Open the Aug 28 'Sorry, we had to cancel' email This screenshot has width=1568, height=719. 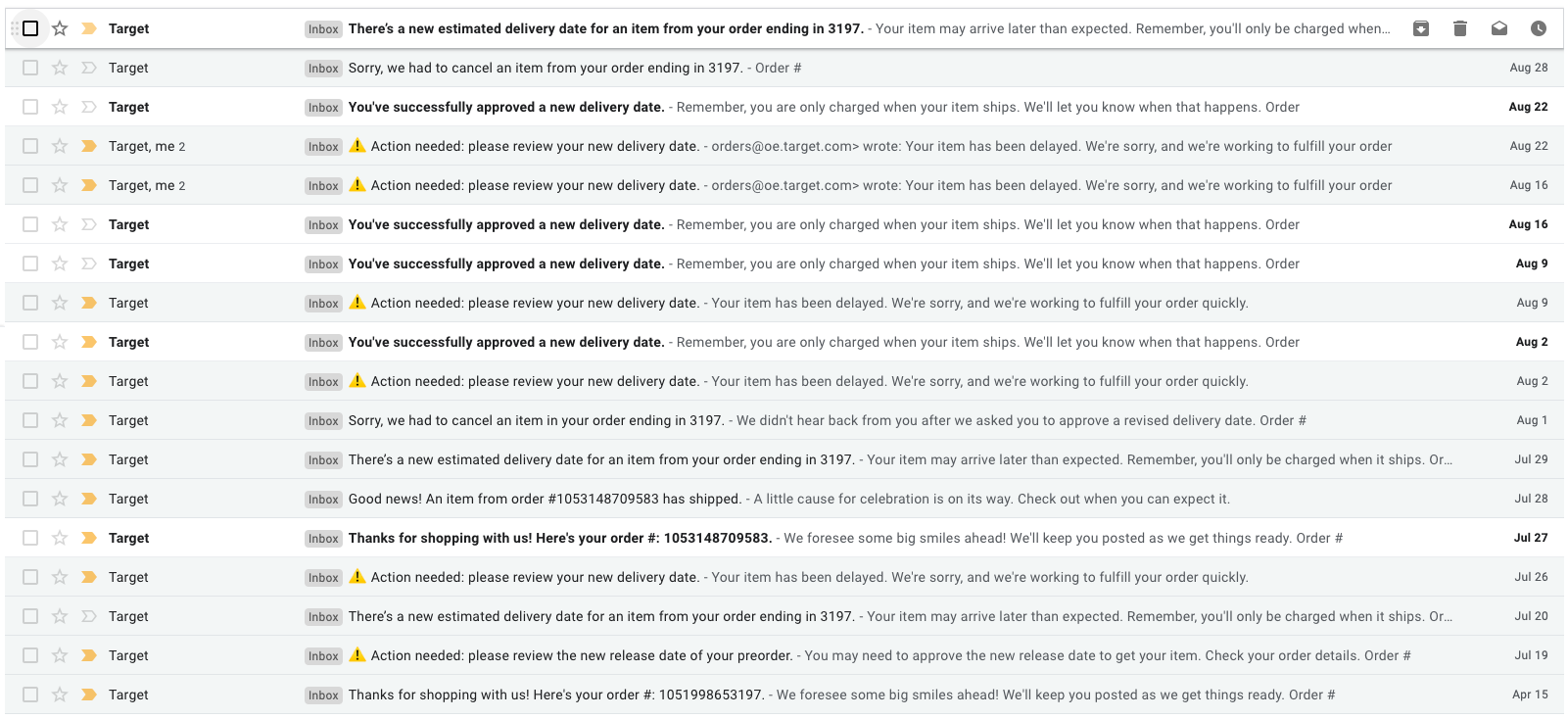(545, 68)
